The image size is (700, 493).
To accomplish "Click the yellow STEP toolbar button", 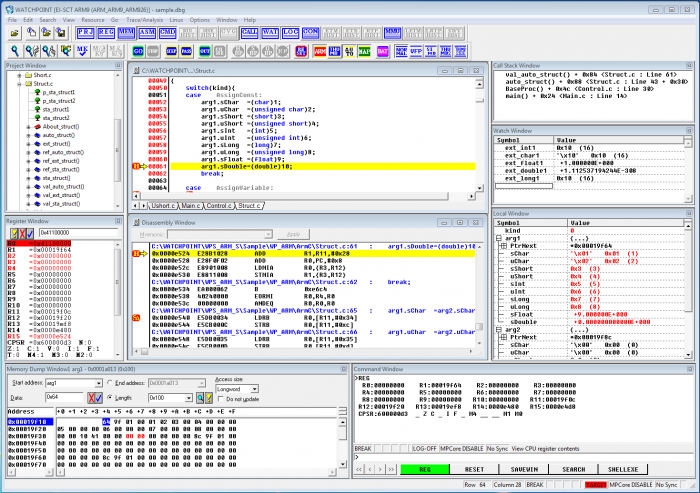I will pyautogui.click(x=171, y=51).
